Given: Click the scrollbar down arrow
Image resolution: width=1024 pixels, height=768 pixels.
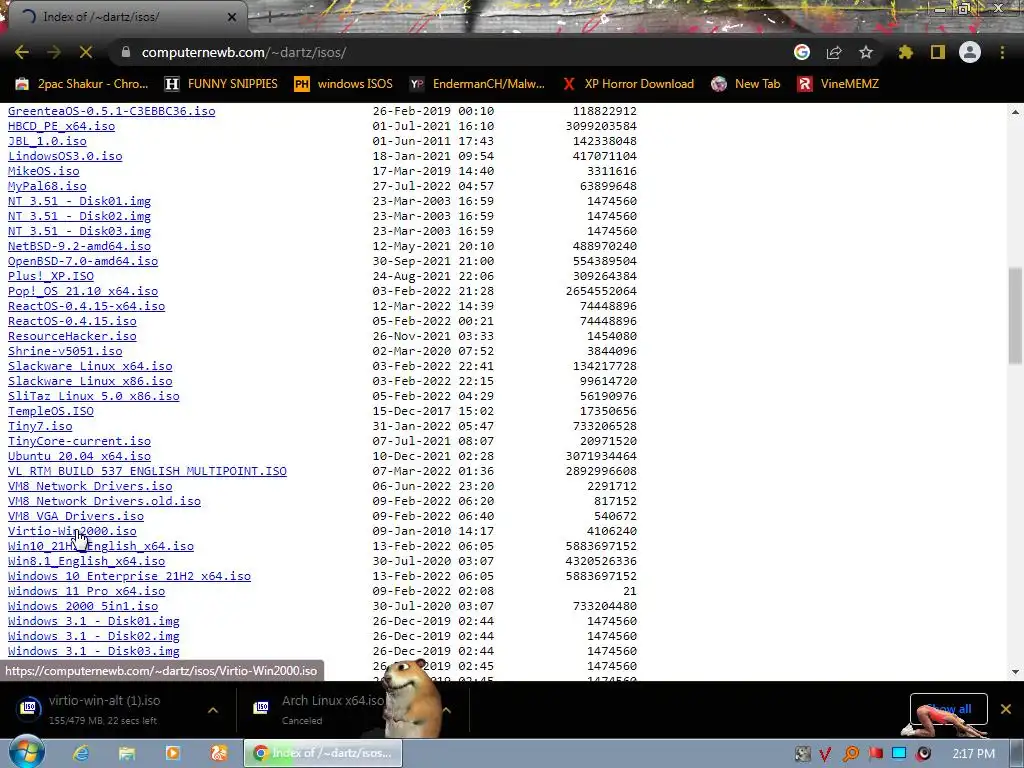Looking at the screenshot, I should [x=1015, y=672].
